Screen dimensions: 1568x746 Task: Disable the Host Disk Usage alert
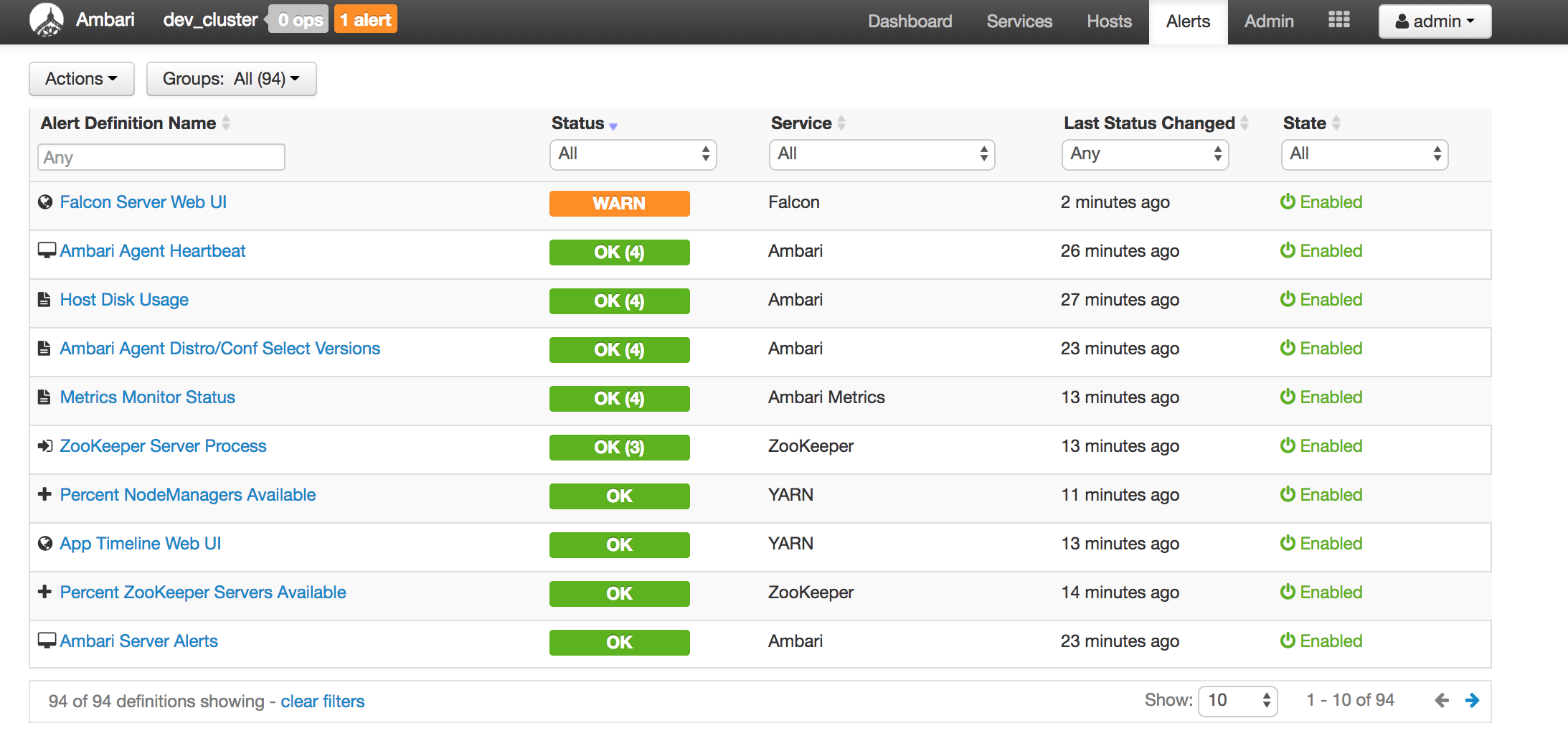point(1321,300)
